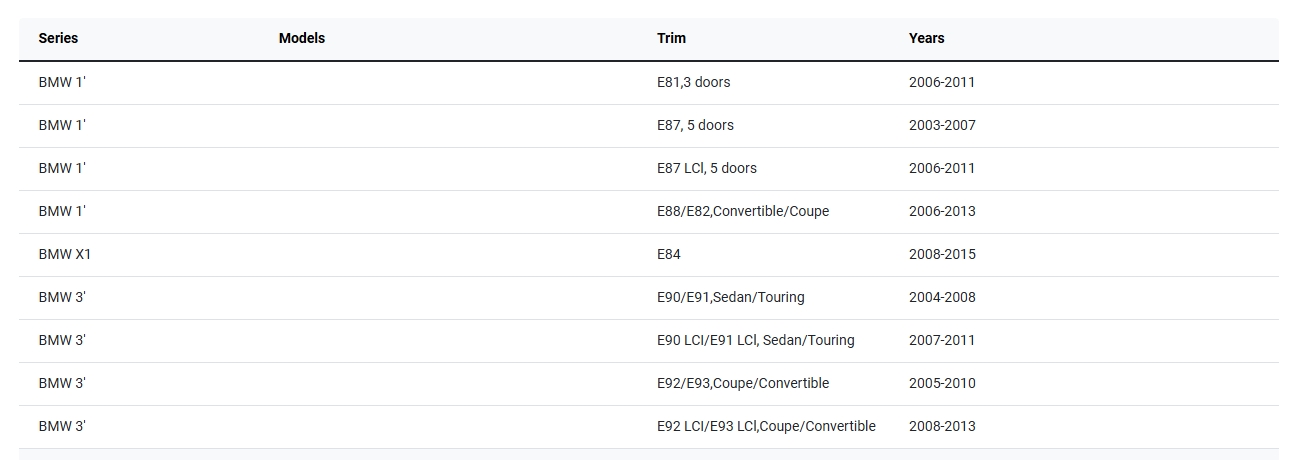Click the 'E92 LCI/E93 LCI,Coupe/Convertible' cell
This screenshot has height=460, width=1298.
tap(766, 426)
